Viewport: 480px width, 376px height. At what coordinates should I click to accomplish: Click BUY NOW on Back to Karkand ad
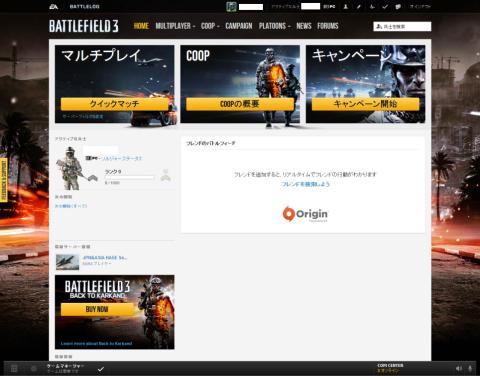tap(97, 309)
